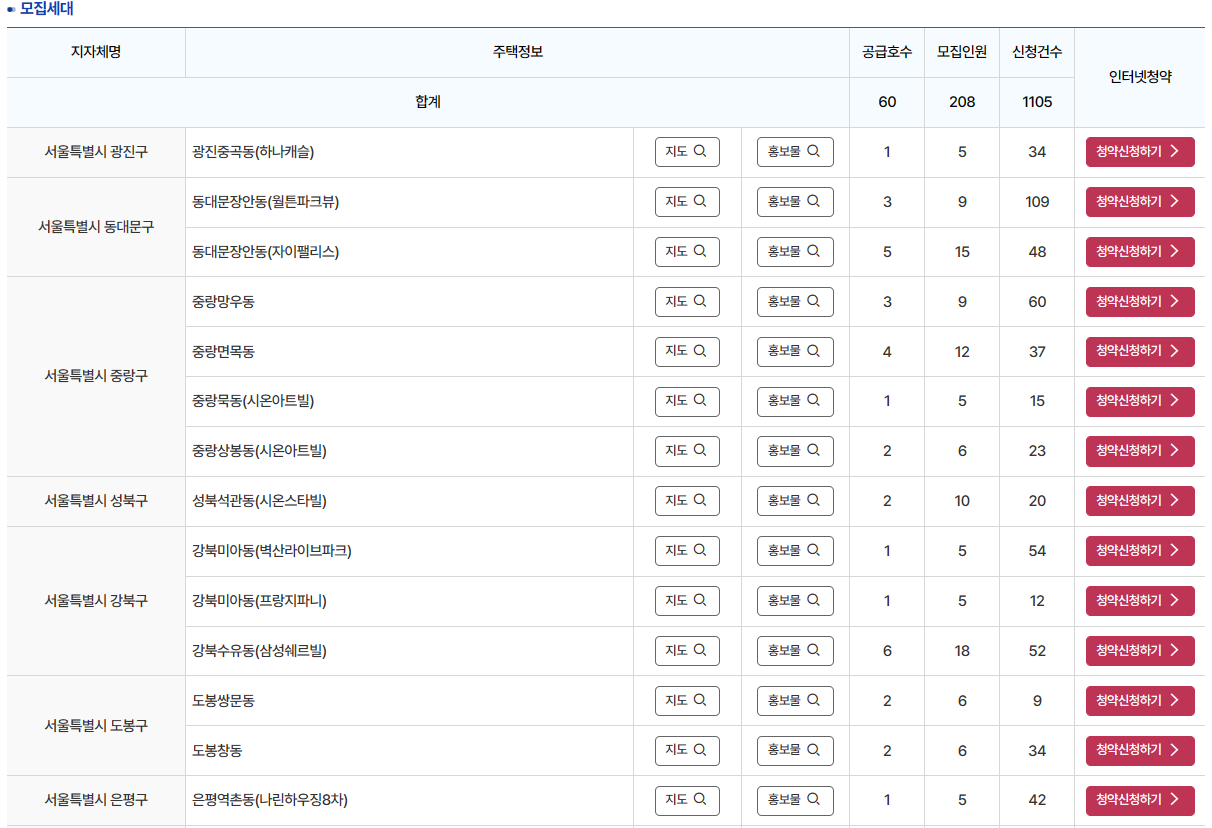Apply via 청약신청하기 for 중랑면목동
The width and height of the screenshot is (1212, 828).
(1140, 352)
